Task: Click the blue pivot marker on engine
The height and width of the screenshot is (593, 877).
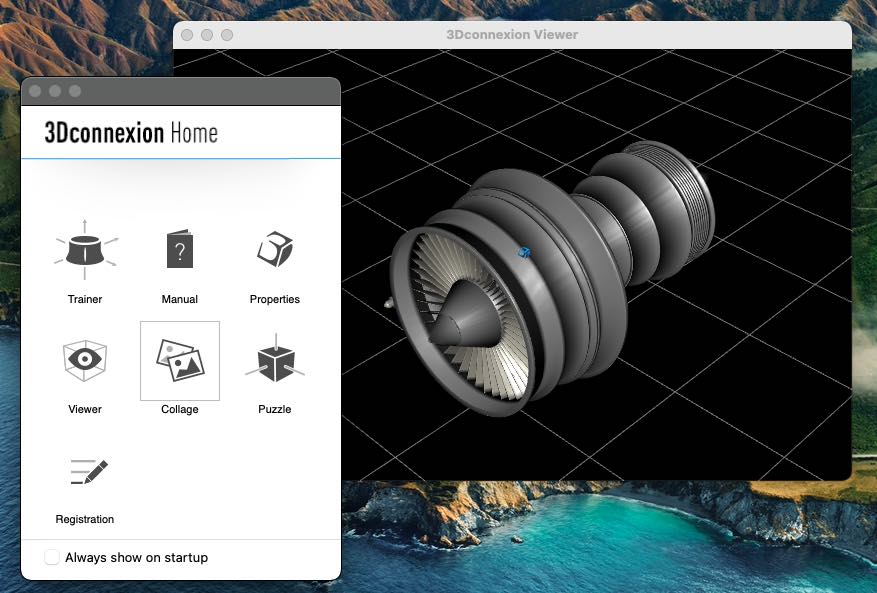Action: 524,252
